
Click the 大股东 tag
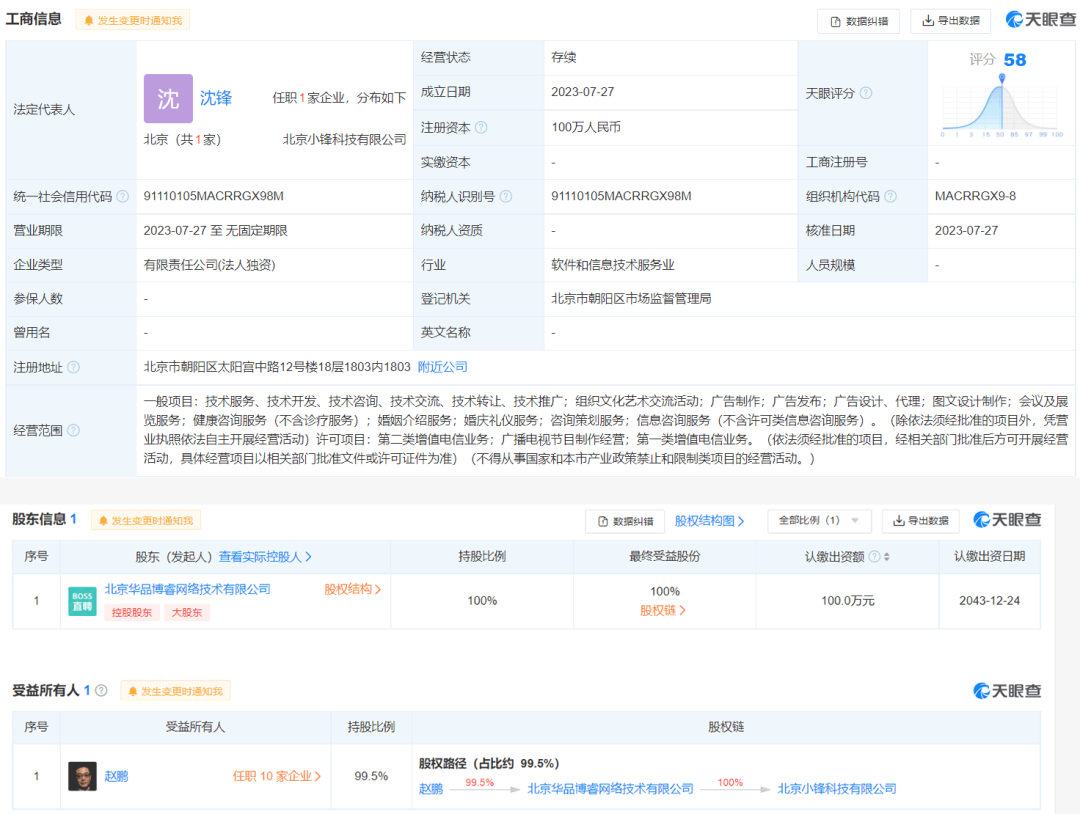(187, 612)
